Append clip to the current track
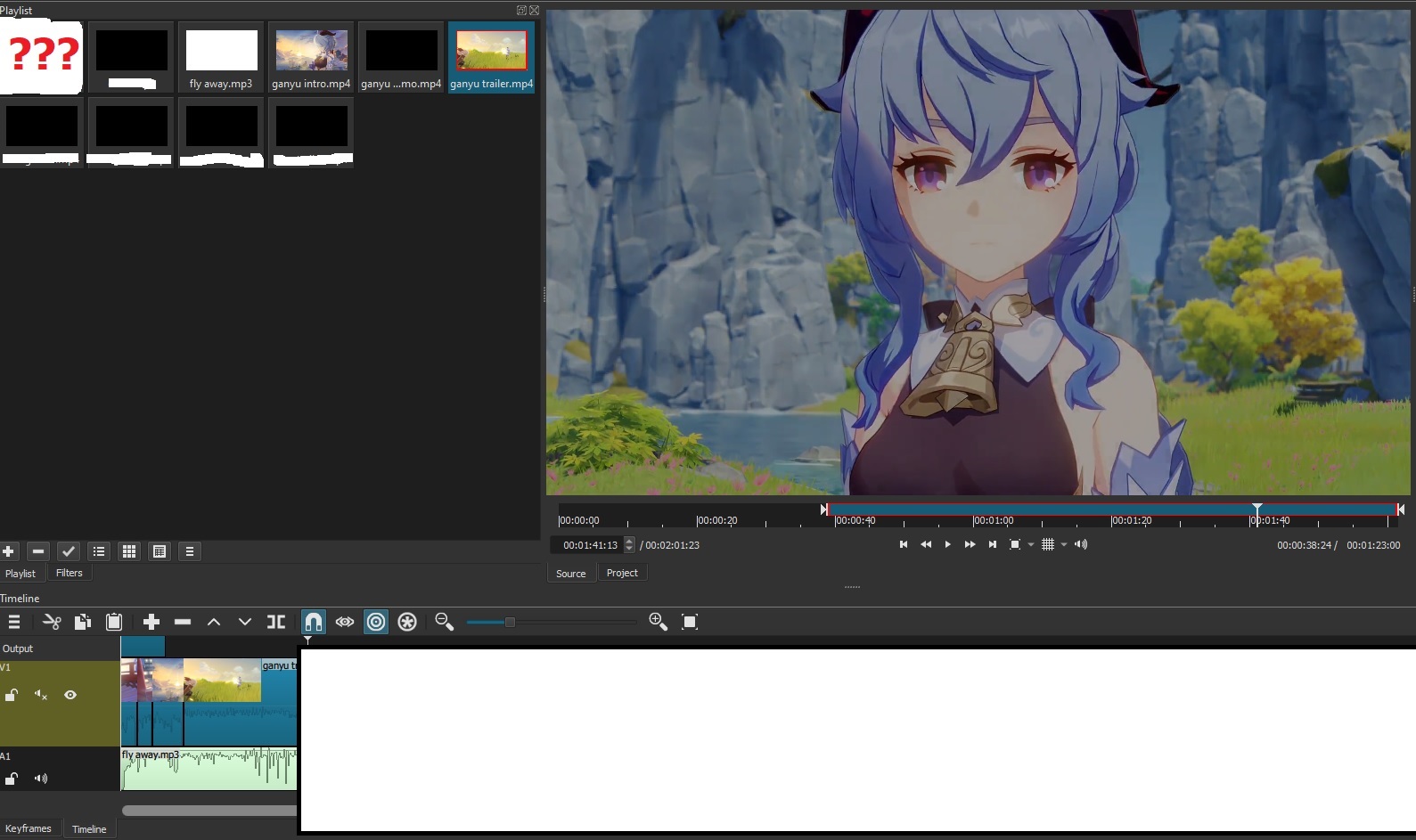The image size is (1416, 840). click(151, 622)
